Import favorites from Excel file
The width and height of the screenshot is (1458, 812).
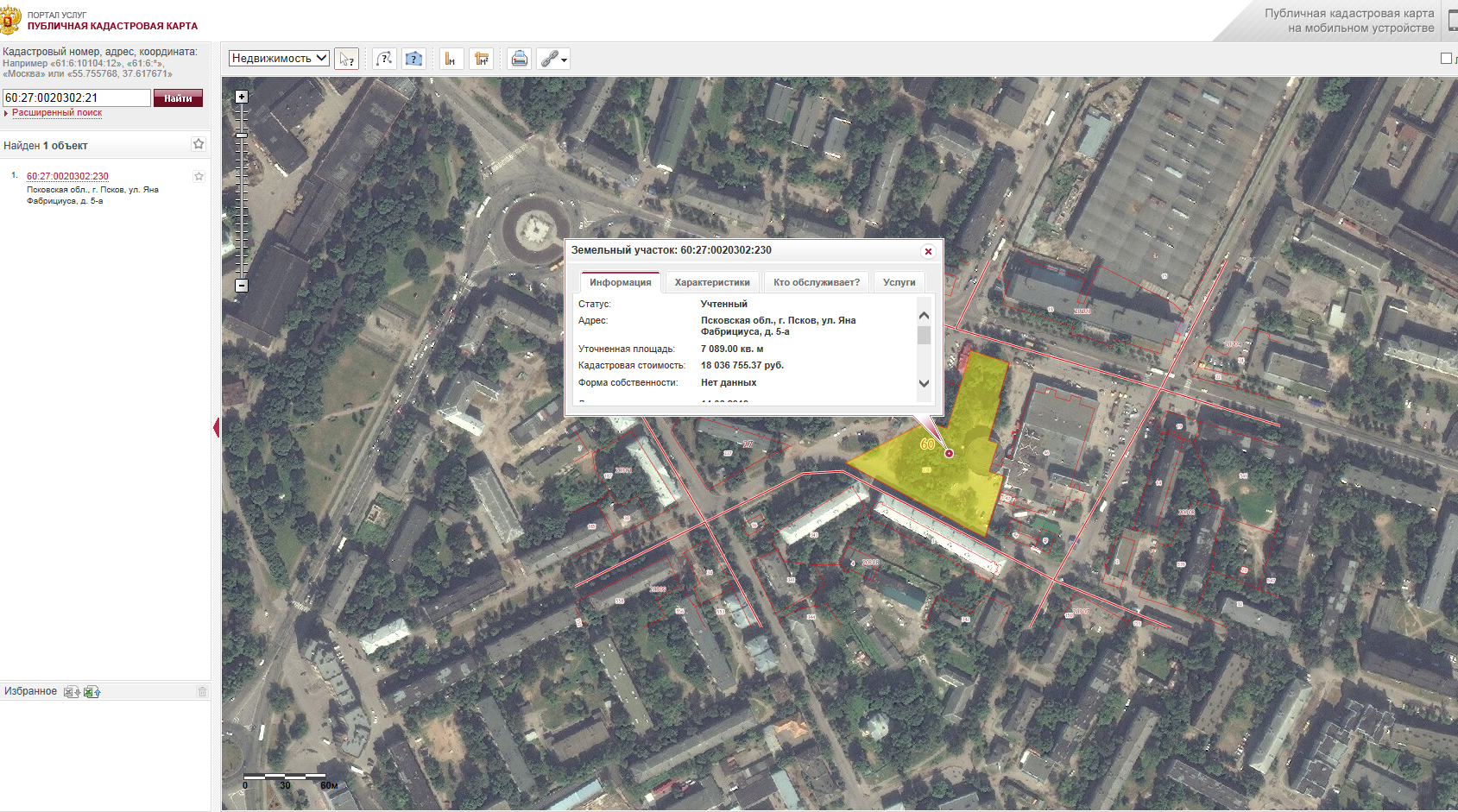pyautogui.click(x=92, y=691)
